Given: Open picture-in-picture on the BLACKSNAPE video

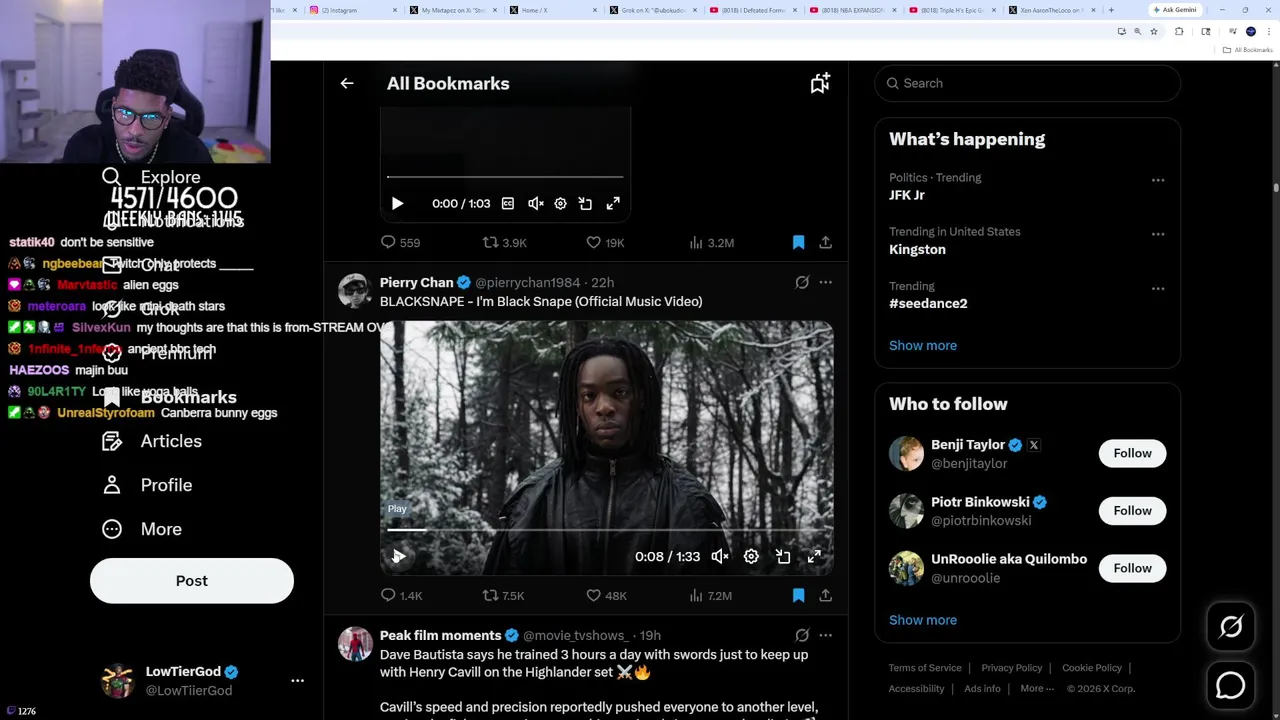Looking at the screenshot, I should (x=783, y=556).
